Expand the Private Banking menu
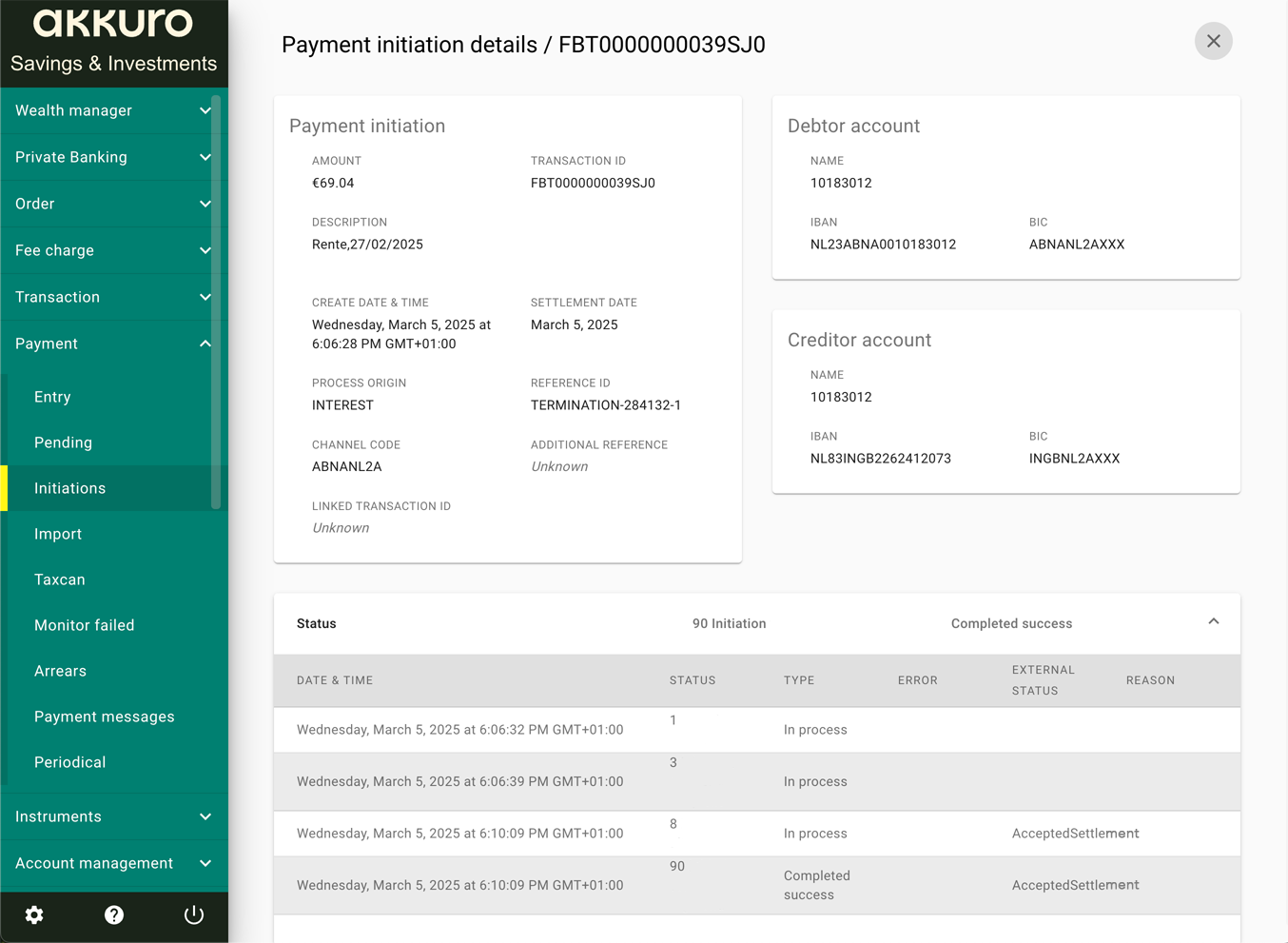This screenshot has width=1288, height=943. (x=114, y=157)
